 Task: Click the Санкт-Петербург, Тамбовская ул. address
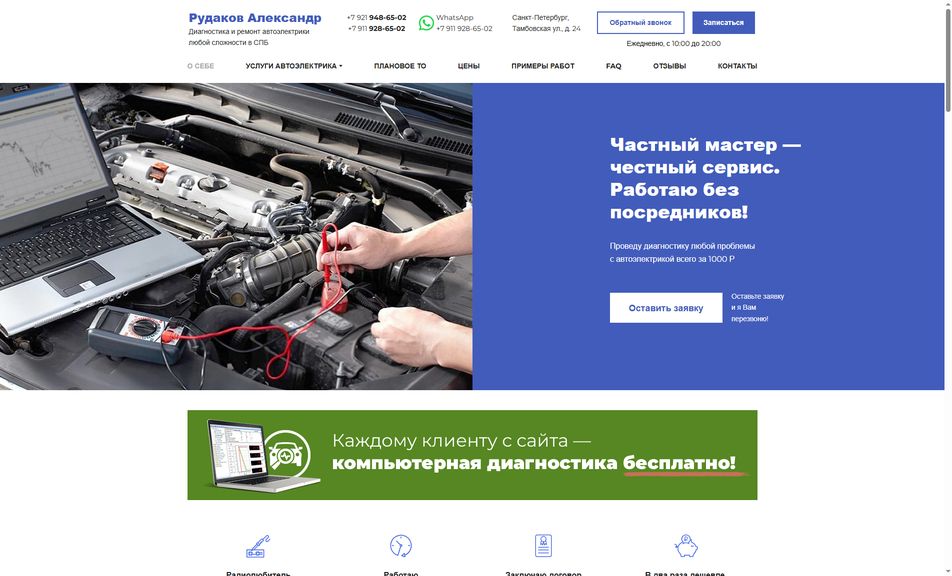(546, 23)
